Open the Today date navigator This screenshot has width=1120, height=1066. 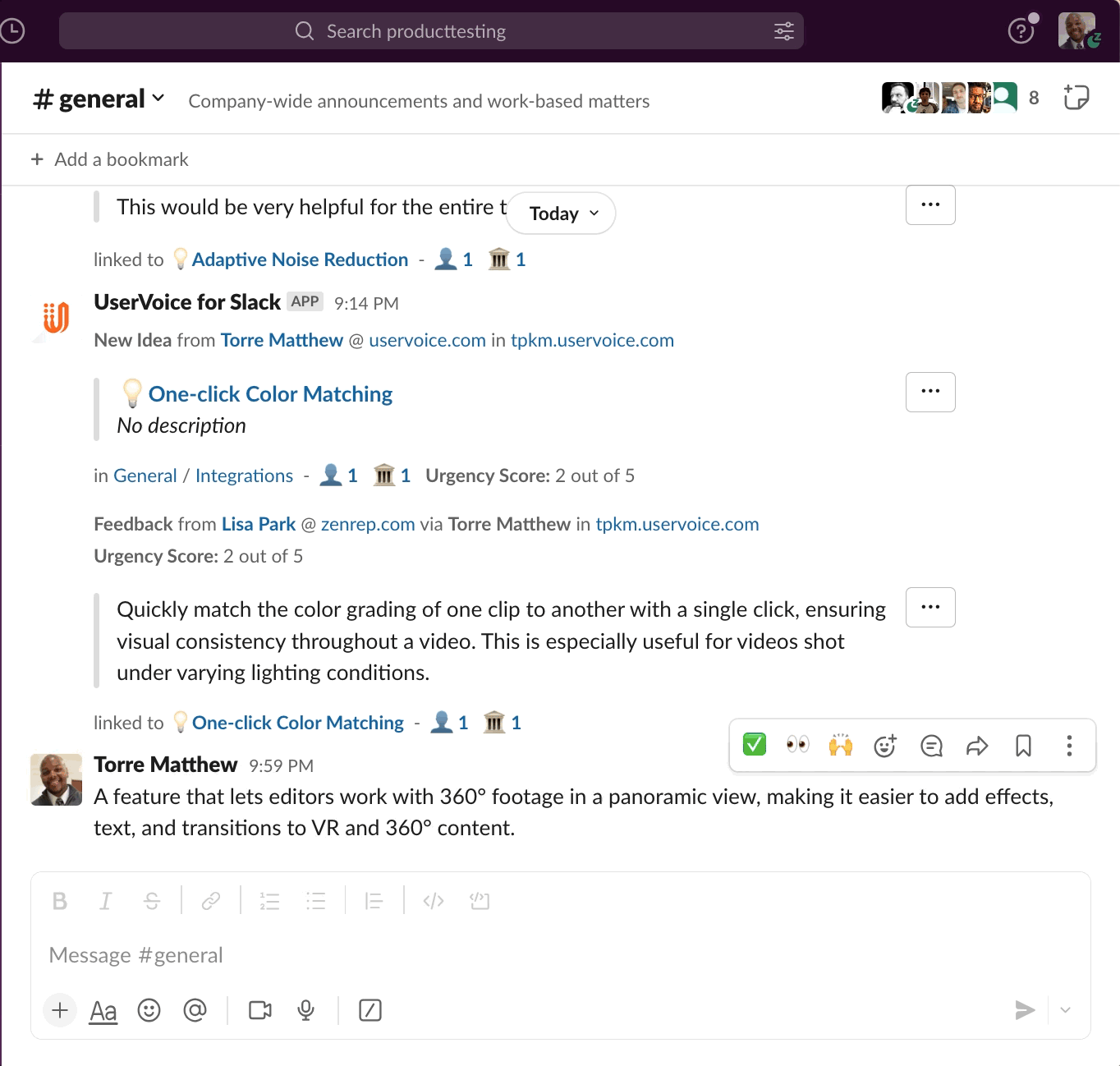point(560,213)
